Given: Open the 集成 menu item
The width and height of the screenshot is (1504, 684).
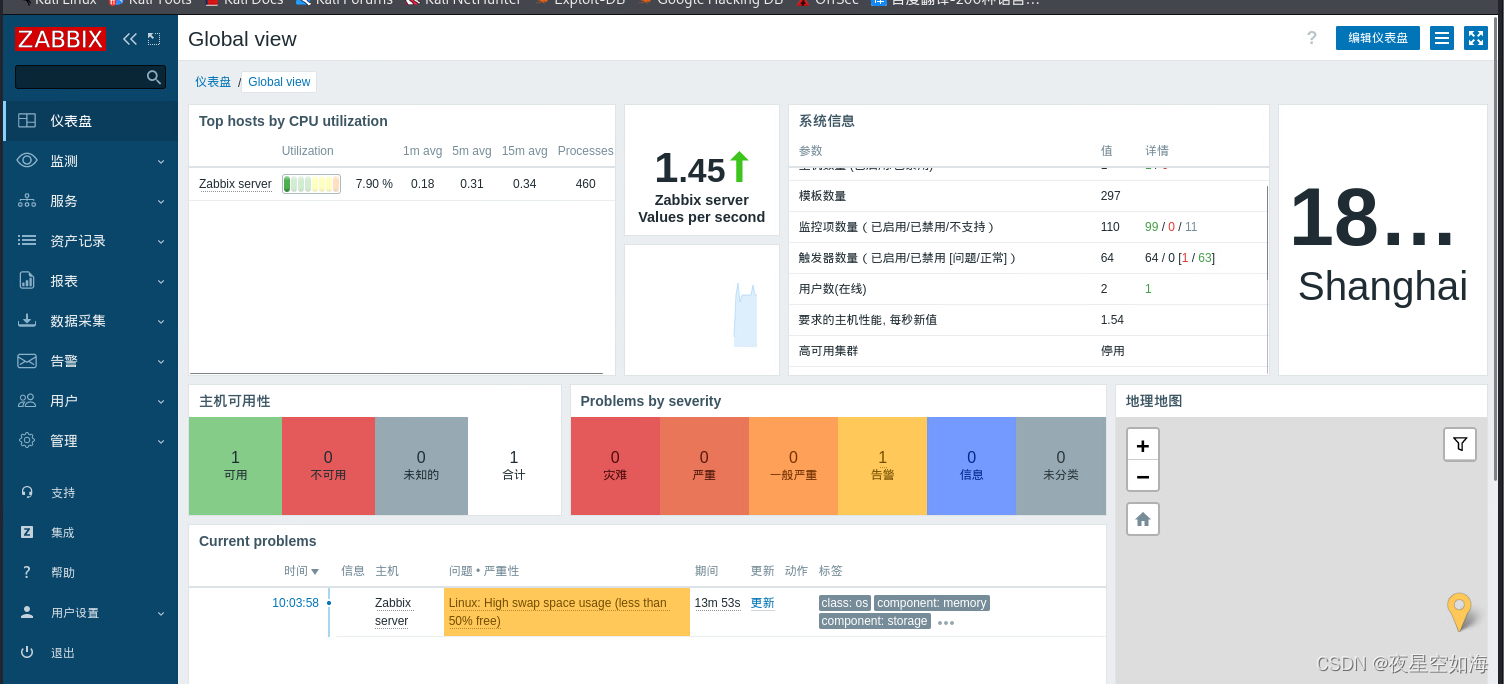Looking at the screenshot, I should [x=90, y=532].
